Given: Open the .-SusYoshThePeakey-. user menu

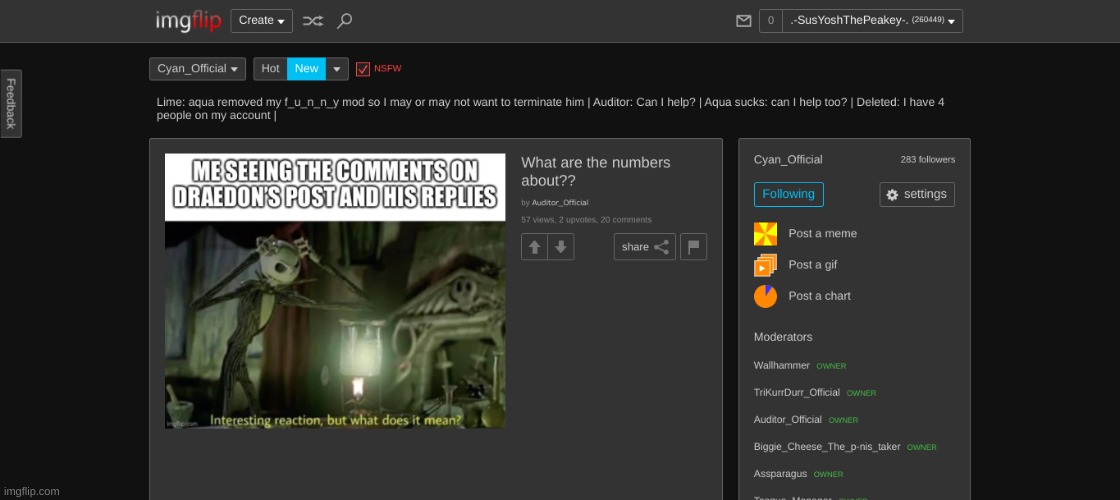Looking at the screenshot, I should point(872,21).
